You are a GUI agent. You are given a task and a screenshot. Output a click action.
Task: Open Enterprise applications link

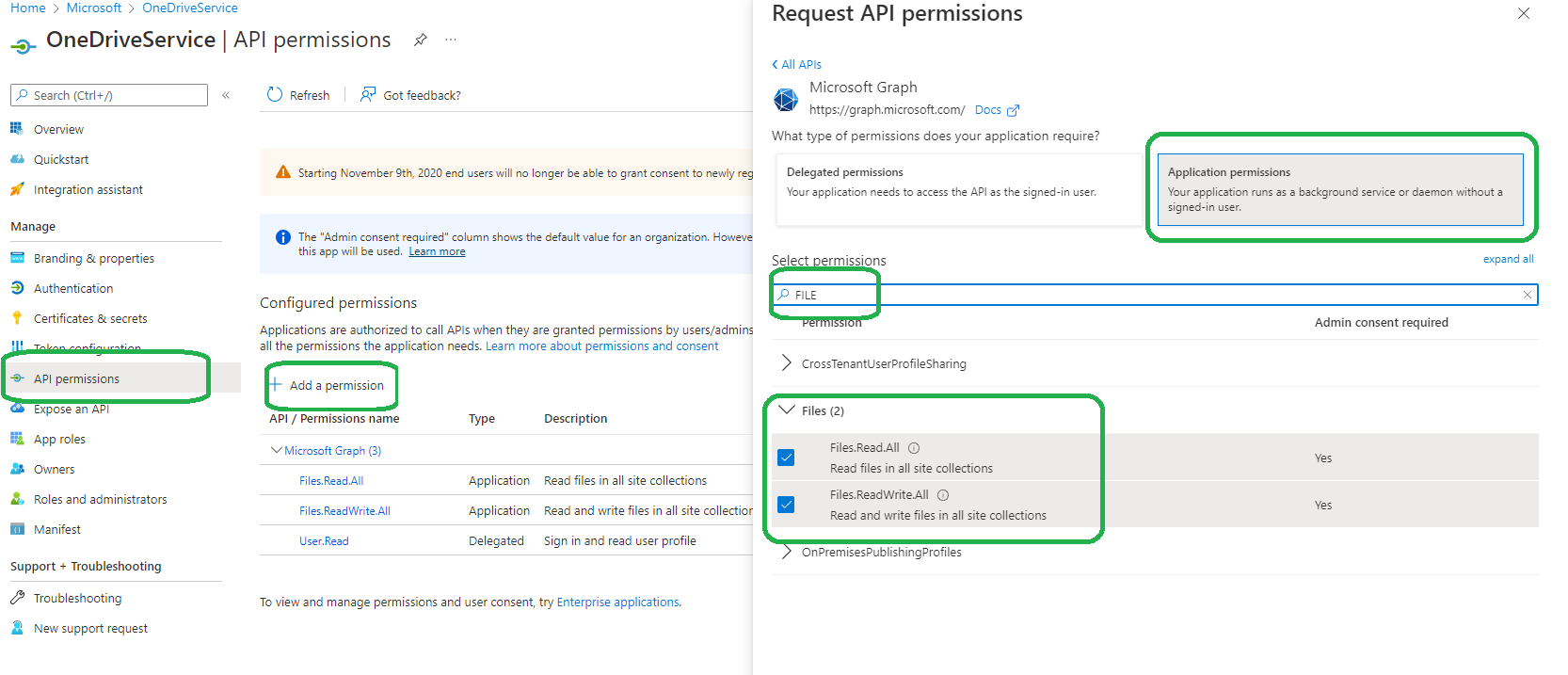(617, 603)
